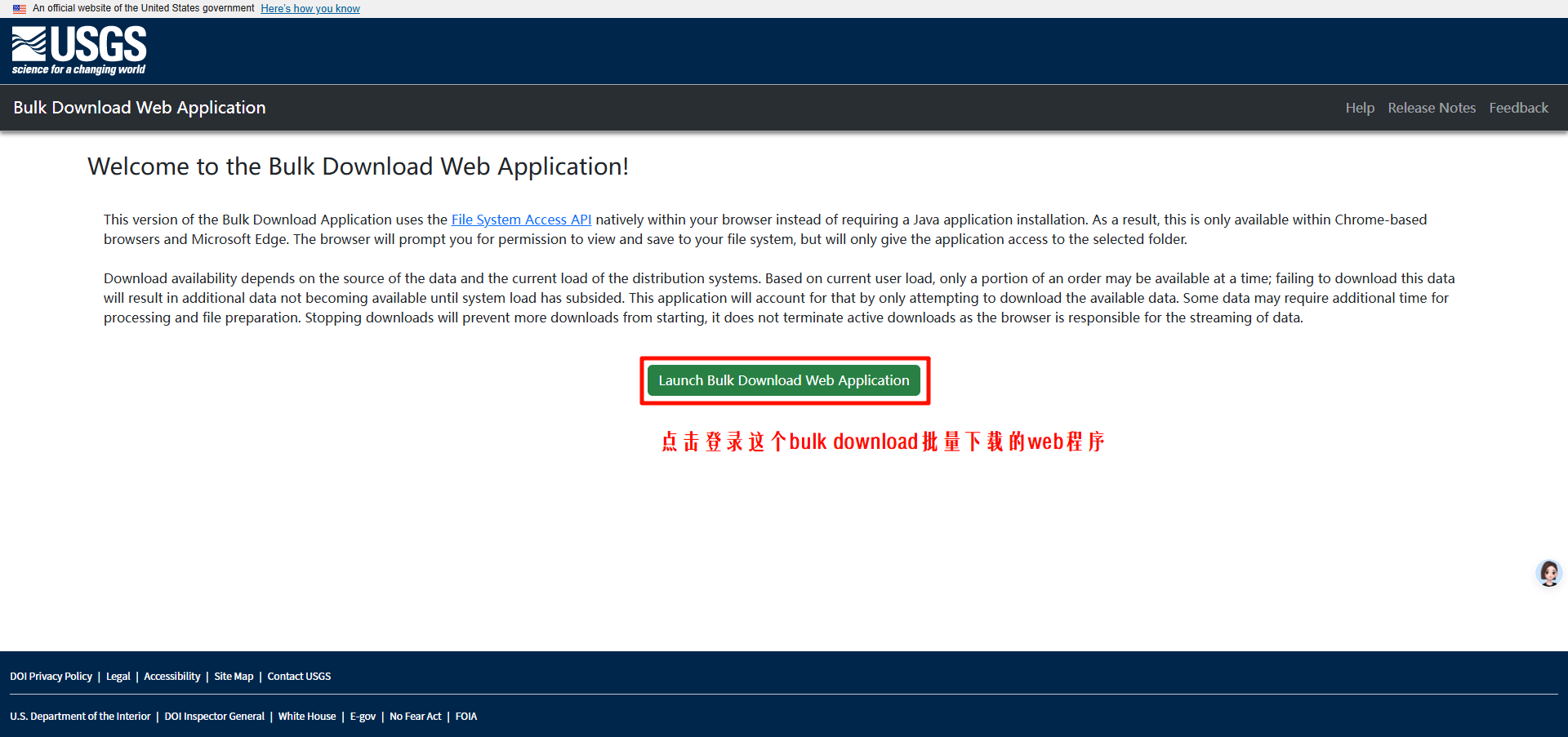This screenshot has height=737, width=1568.
Task: Open the No Fear Act link
Action: [416, 717]
